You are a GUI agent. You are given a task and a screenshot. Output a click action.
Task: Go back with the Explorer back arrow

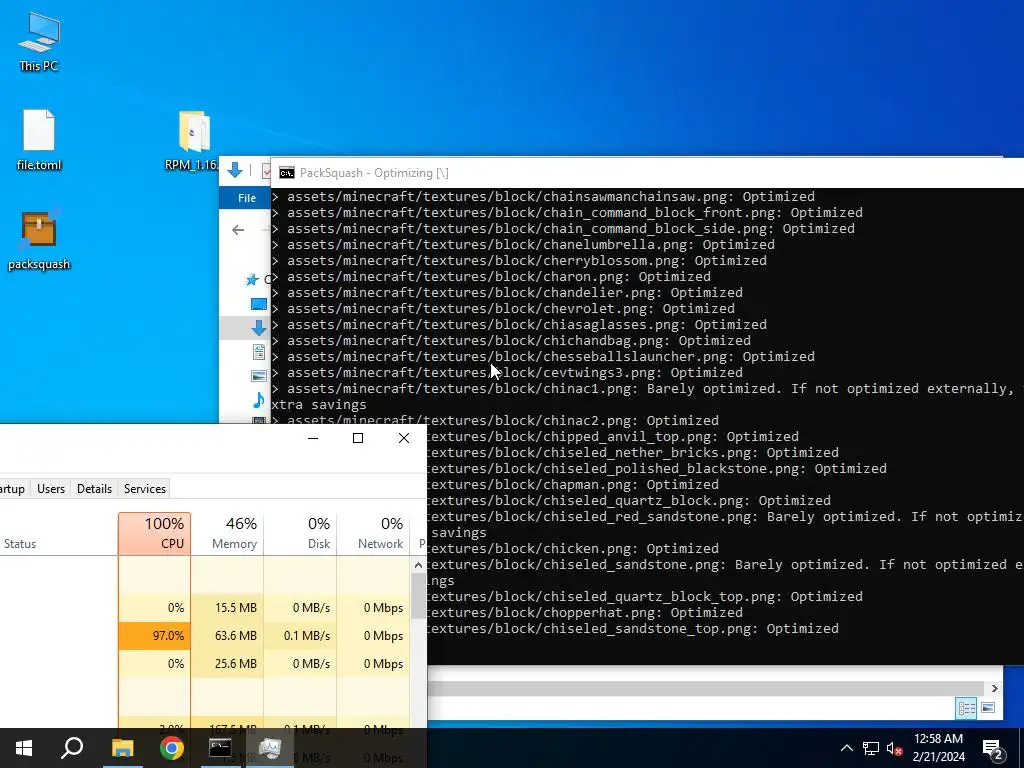(238, 230)
